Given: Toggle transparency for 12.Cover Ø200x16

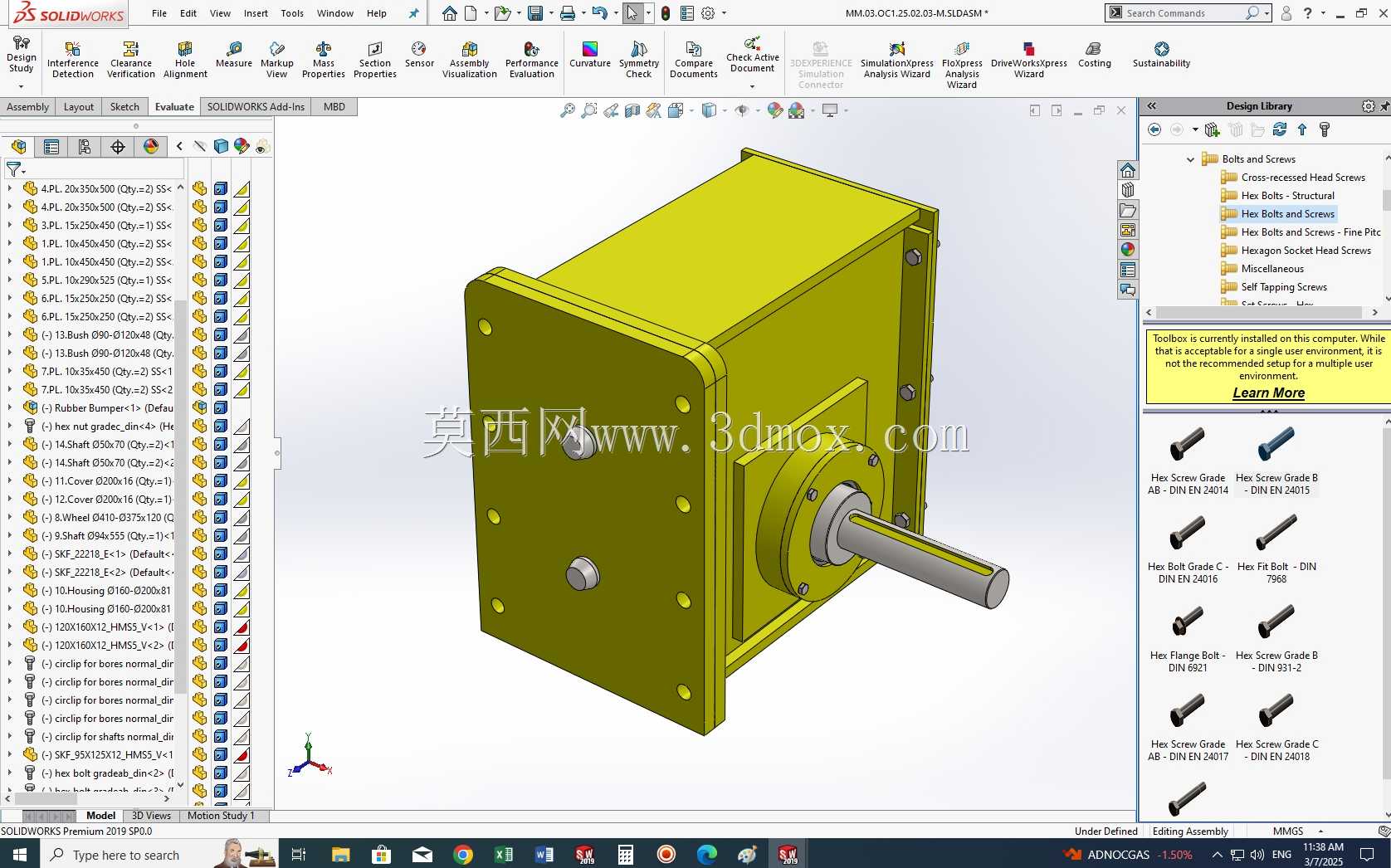Looking at the screenshot, I should pos(242,499).
